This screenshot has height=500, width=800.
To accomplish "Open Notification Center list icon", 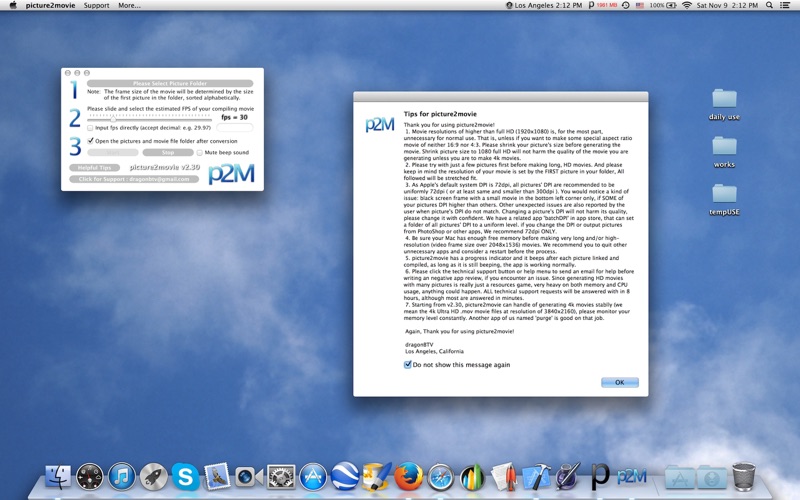I will [785, 5].
